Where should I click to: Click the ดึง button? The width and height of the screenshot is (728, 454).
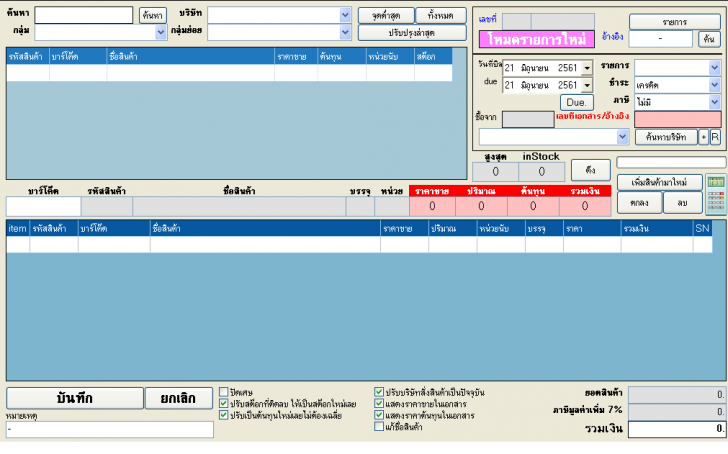tap(591, 170)
